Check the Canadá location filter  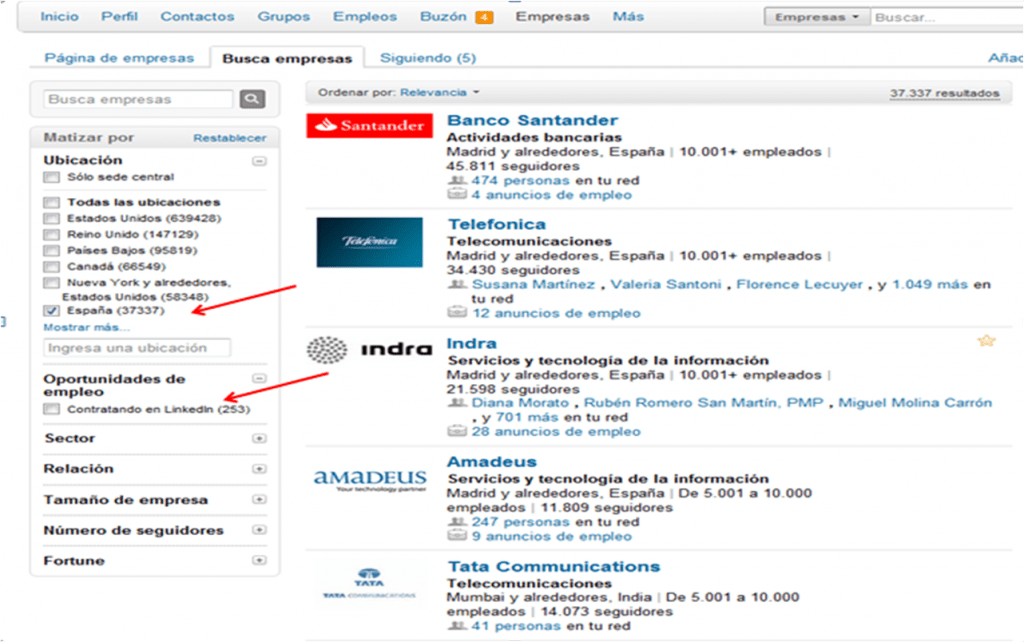coord(52,266)
